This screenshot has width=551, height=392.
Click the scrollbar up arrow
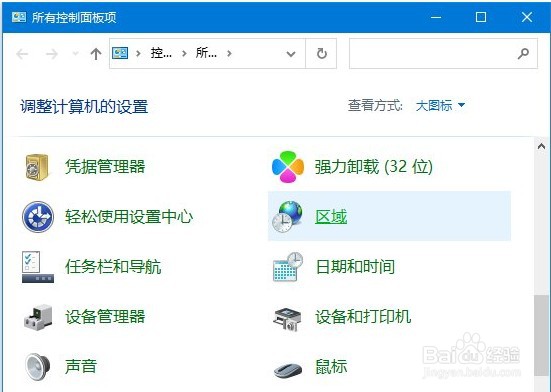click(x=541, y=146)
